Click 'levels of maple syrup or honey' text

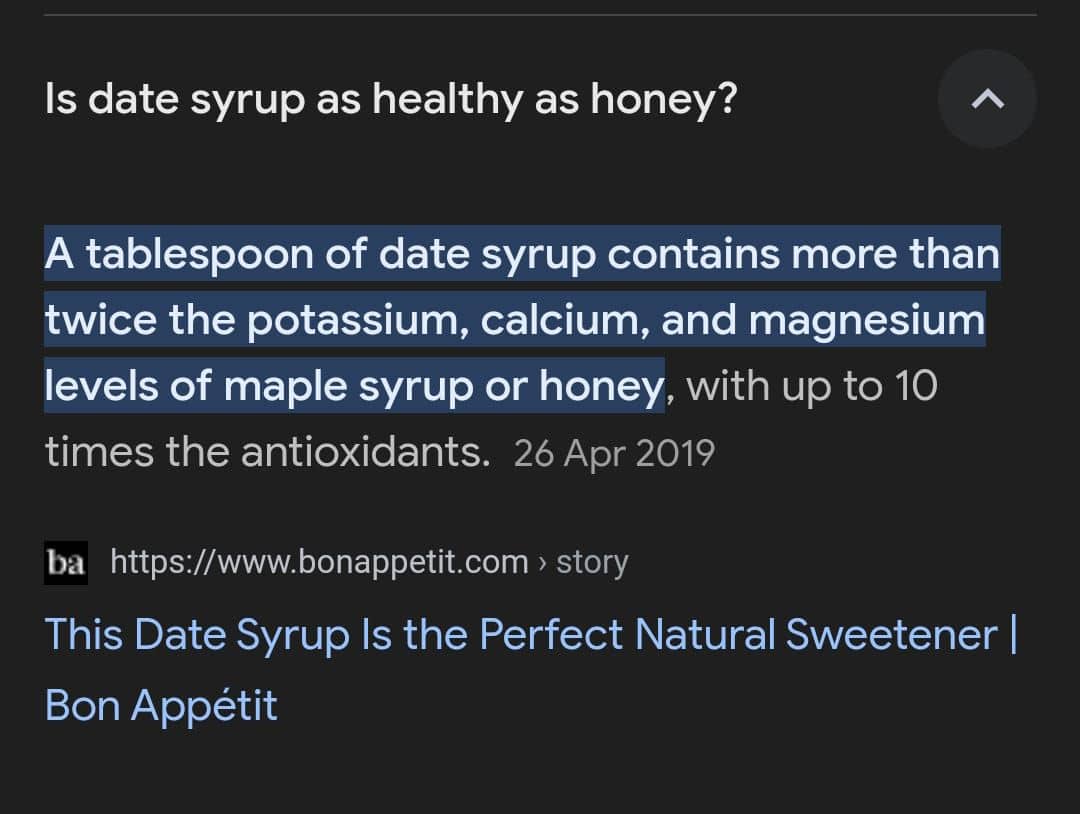pyautogui.click(x=354, y=386)
